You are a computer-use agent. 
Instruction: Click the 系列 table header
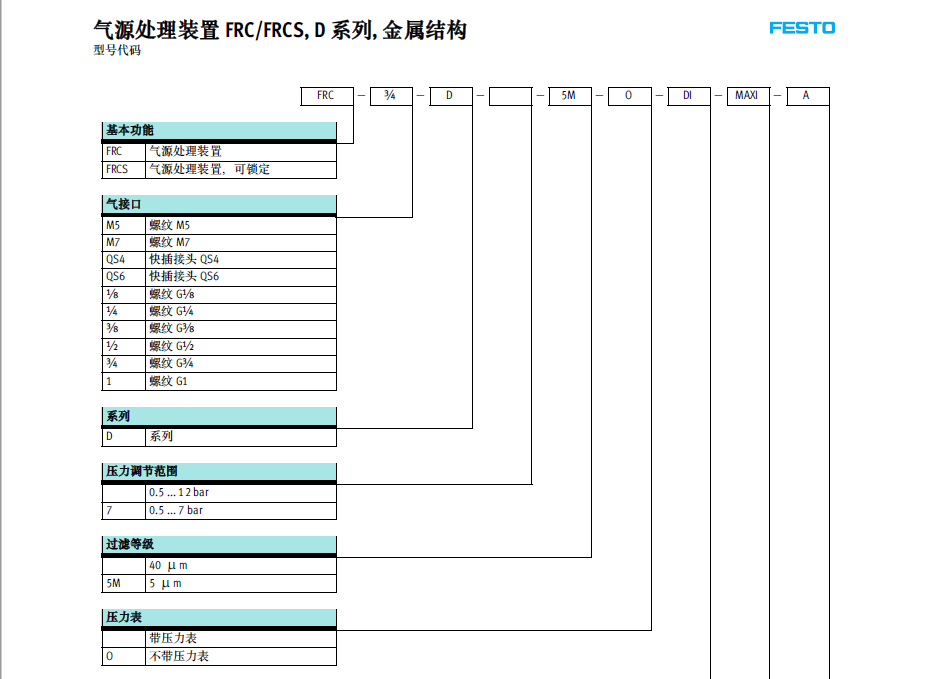[x=219, y=416]
